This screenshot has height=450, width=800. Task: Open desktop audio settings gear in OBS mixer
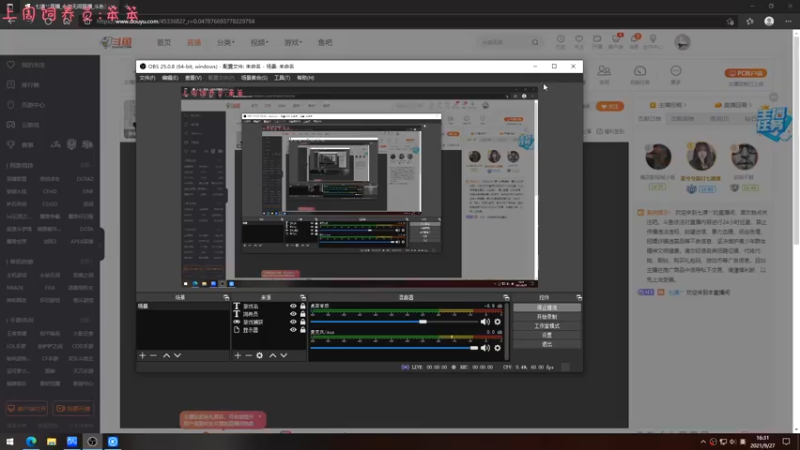tap(497, 322)
